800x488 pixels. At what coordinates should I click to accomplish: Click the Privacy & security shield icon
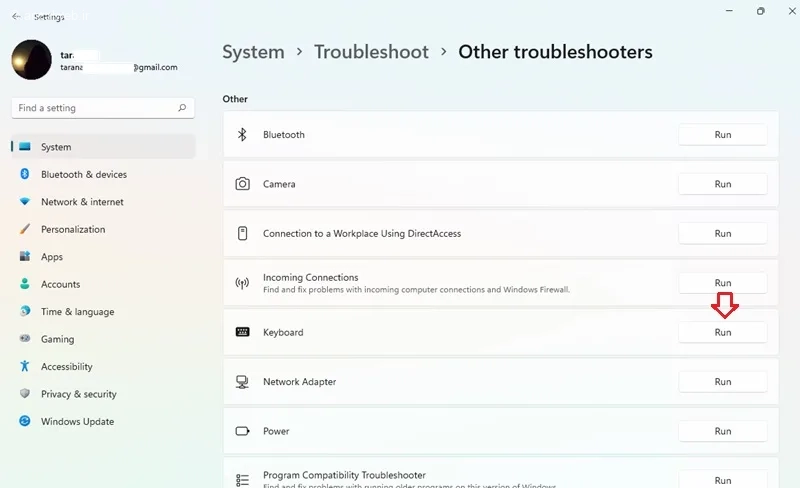click(x=24, y=393)
